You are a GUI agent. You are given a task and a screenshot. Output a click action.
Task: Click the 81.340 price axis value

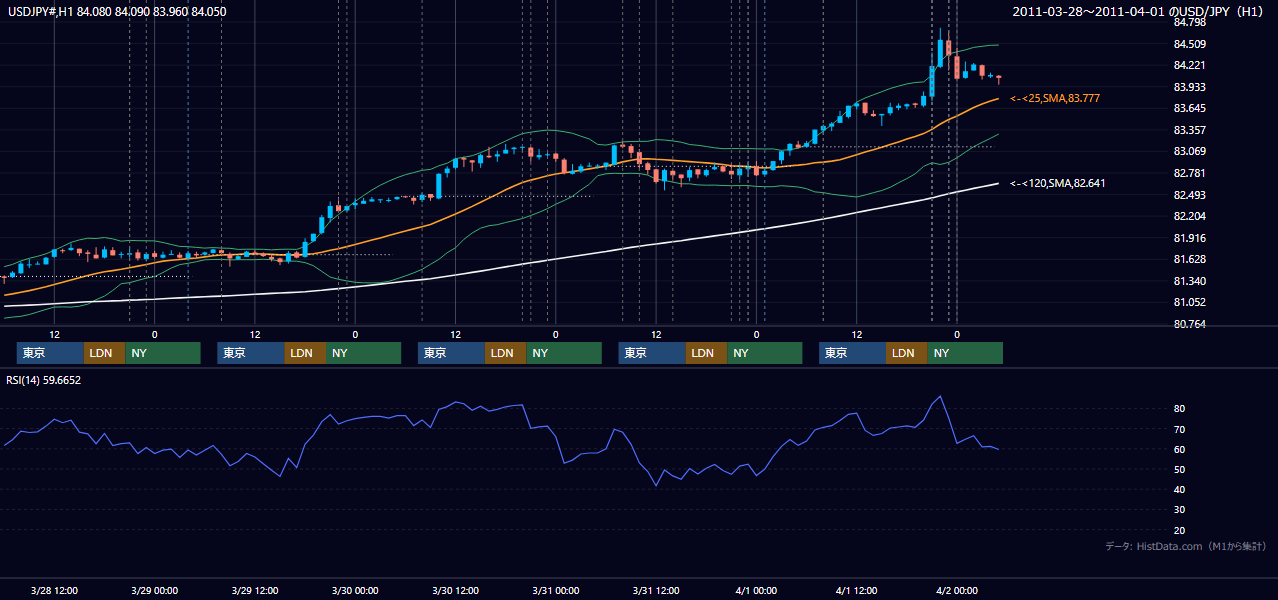[x=1189, y=281]
